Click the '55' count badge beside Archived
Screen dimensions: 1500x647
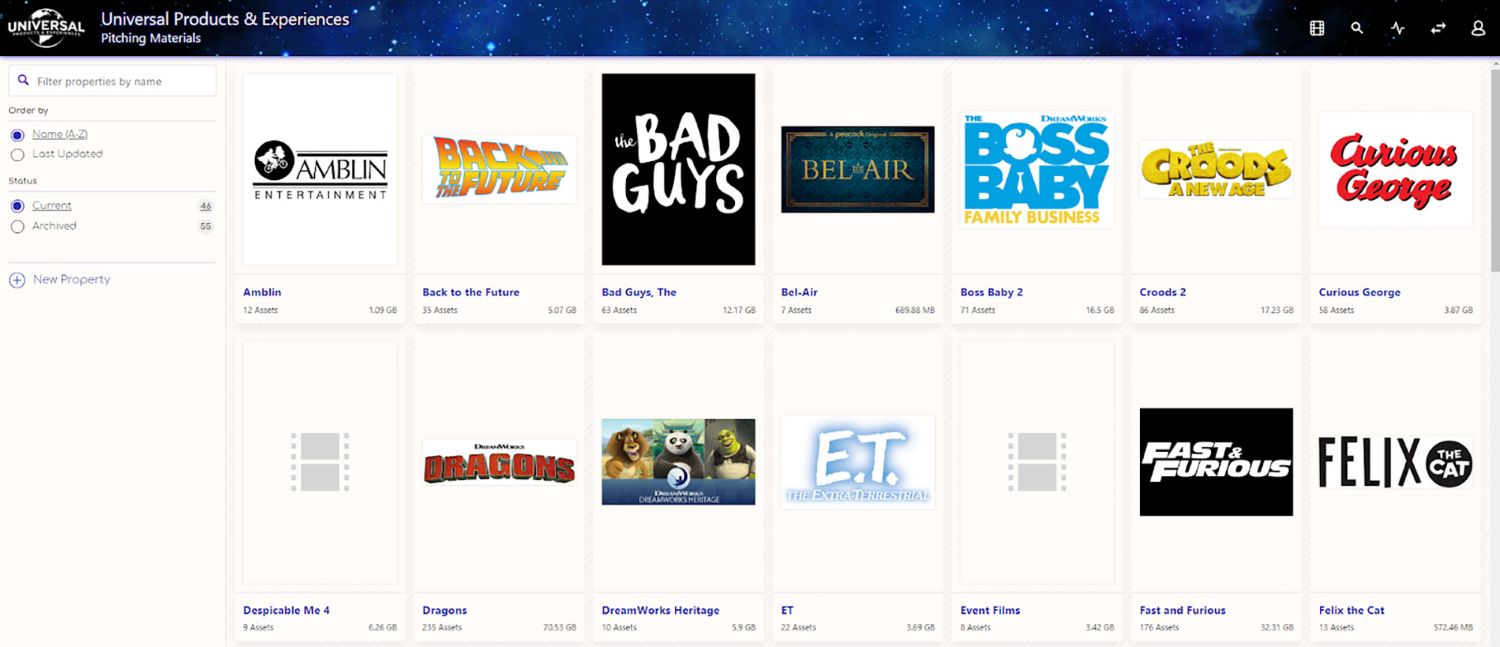(x=206, y=227)
